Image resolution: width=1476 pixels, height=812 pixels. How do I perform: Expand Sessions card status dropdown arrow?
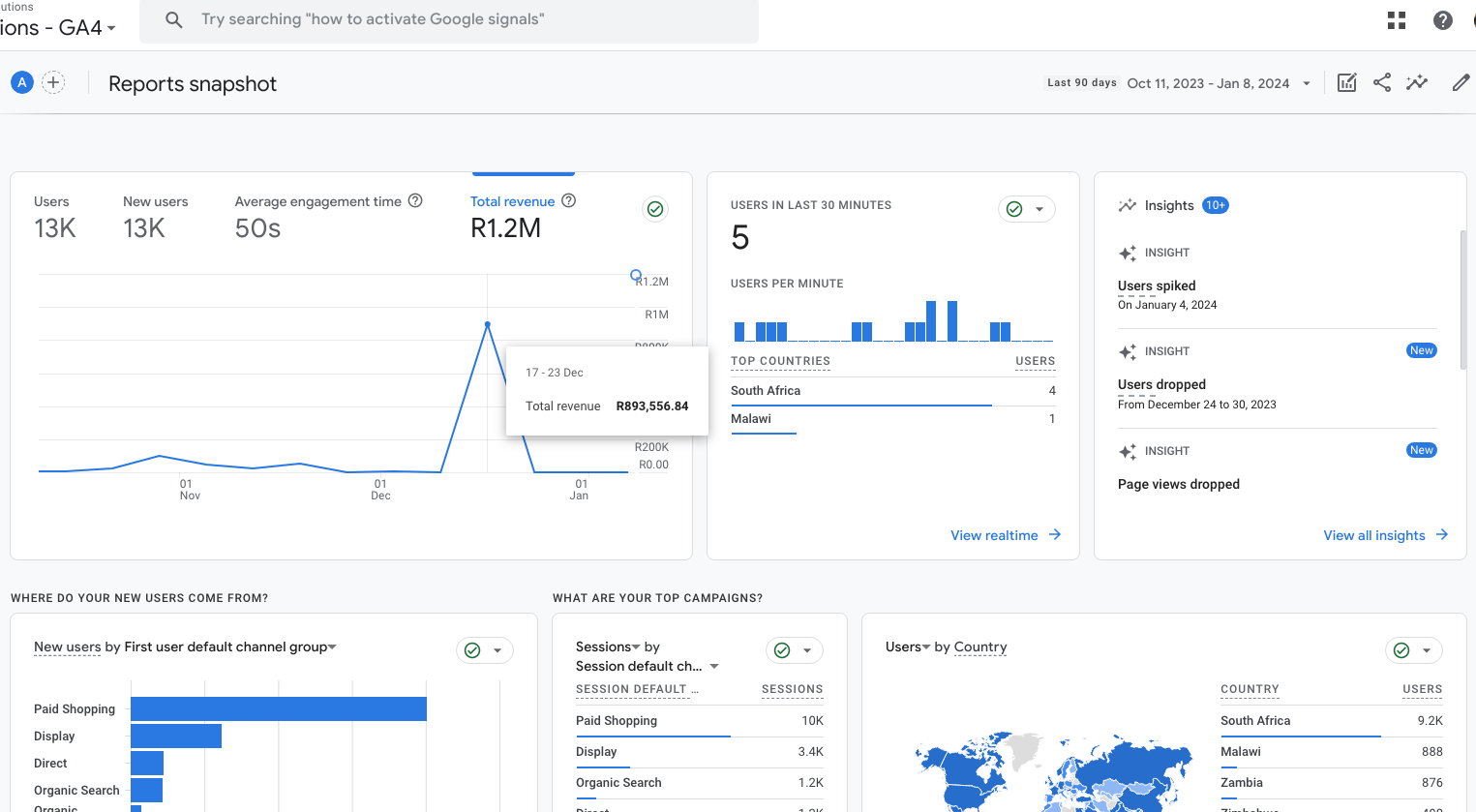click(x=807, y=650)
